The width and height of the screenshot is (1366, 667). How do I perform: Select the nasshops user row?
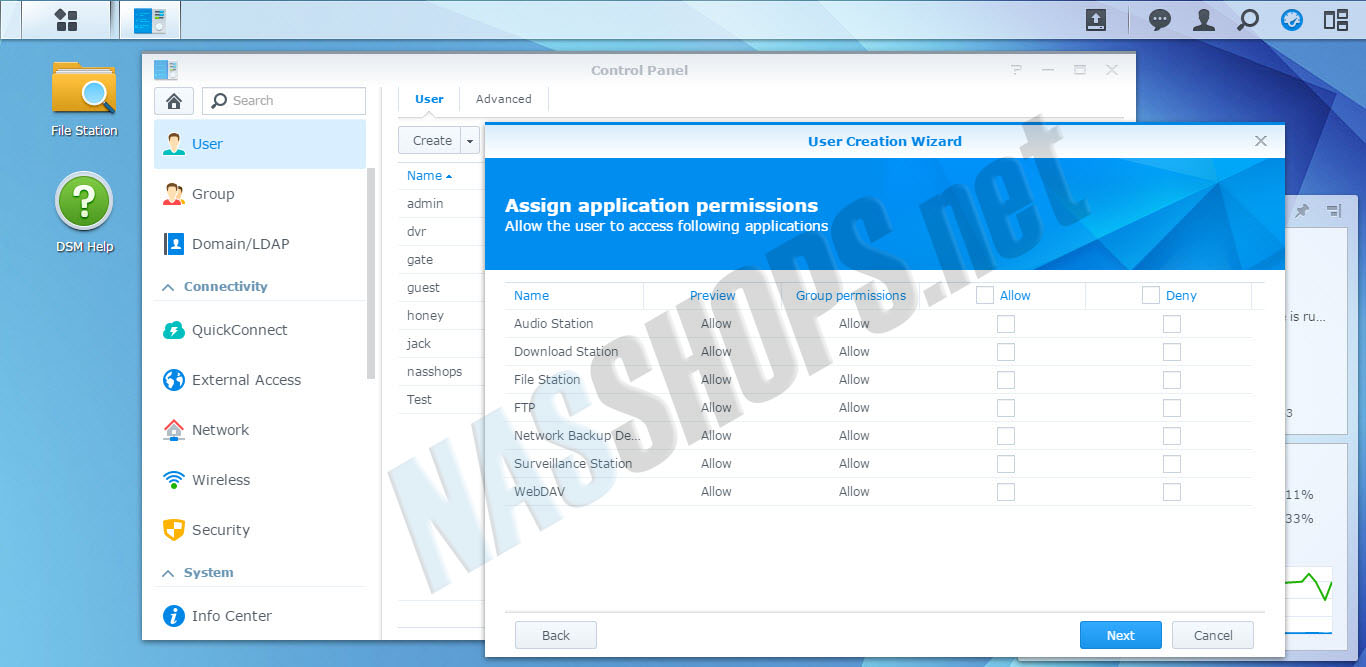(x=441, y=372)
